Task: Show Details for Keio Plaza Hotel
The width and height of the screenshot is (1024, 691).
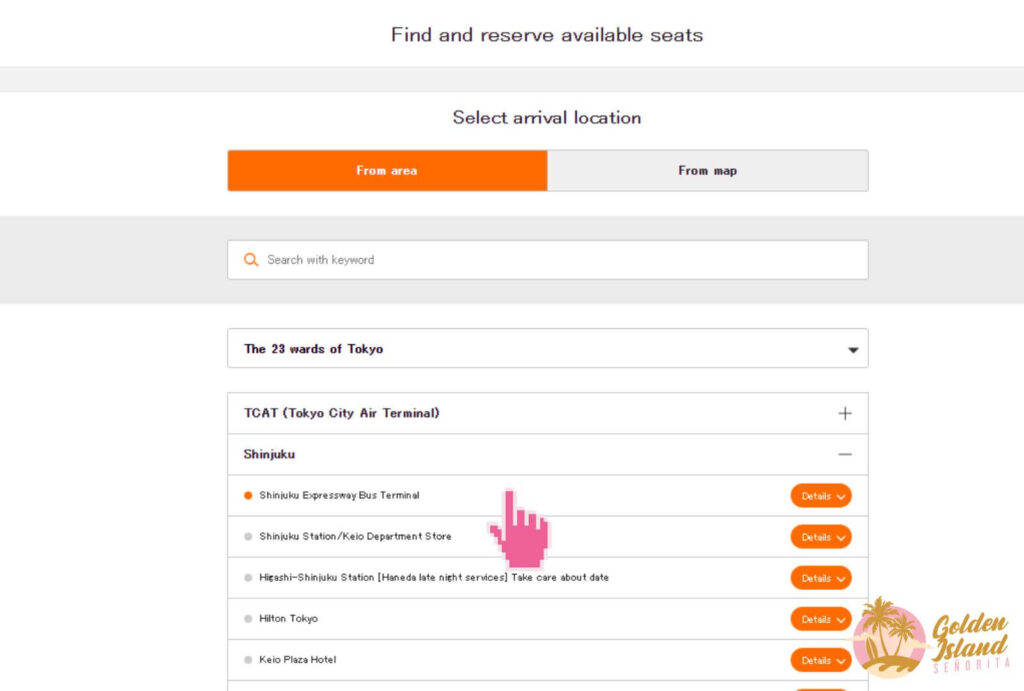Action: point(821,660)
